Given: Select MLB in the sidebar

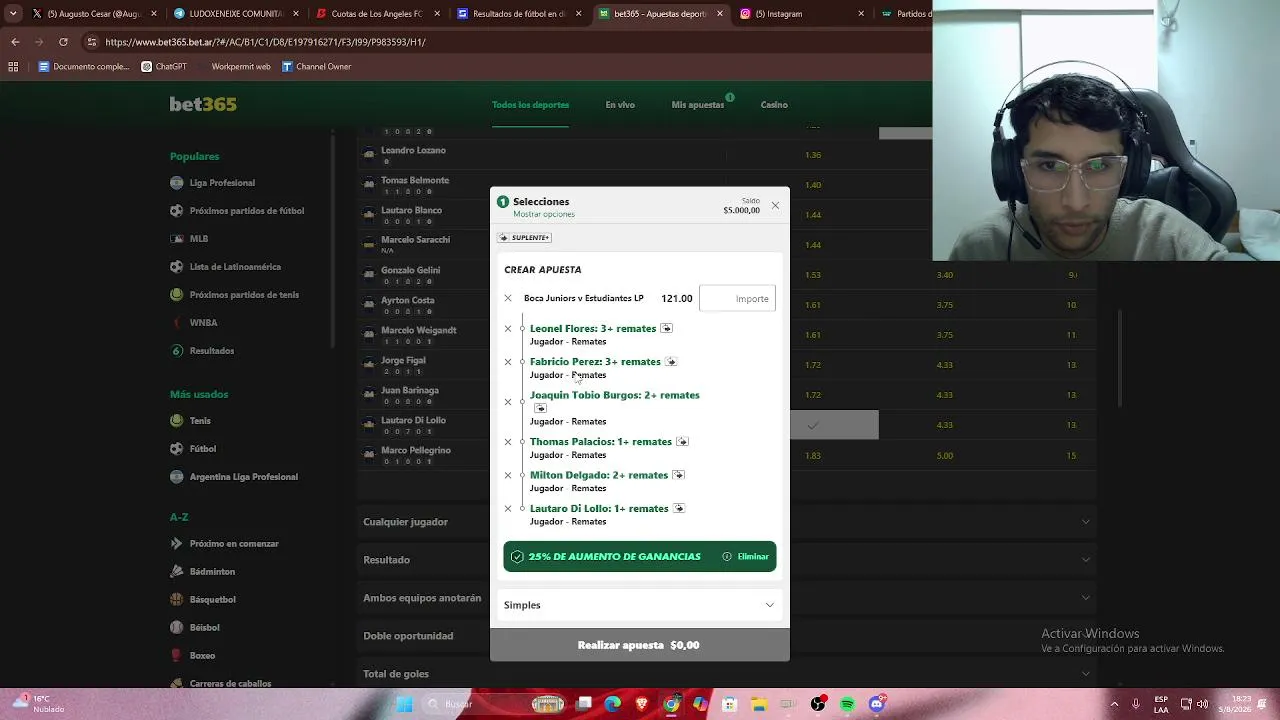Looking at the screenshot, I should [199, 239].
